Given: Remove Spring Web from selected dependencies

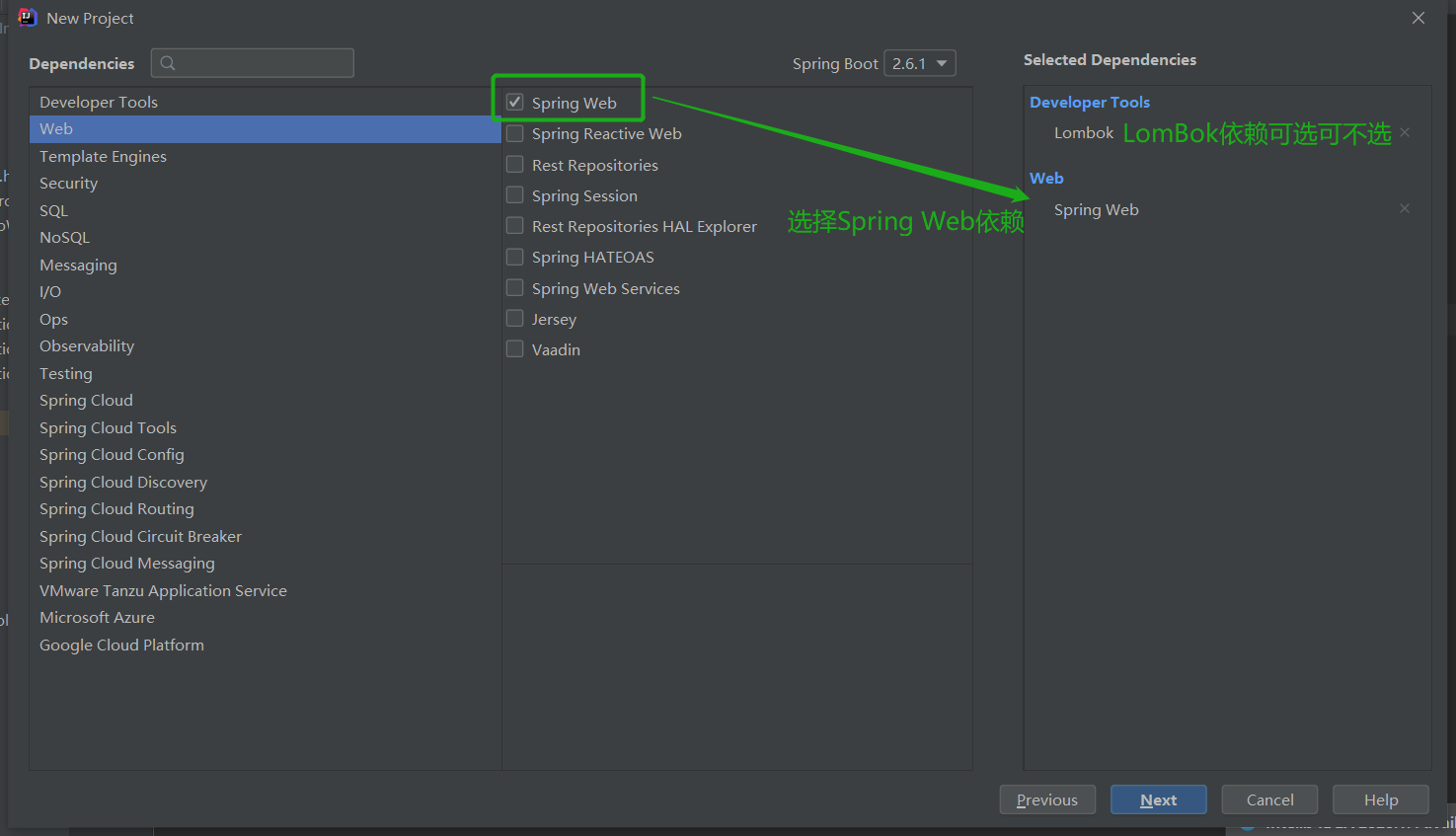Looking at the screenshot, I should [1405, 208].
